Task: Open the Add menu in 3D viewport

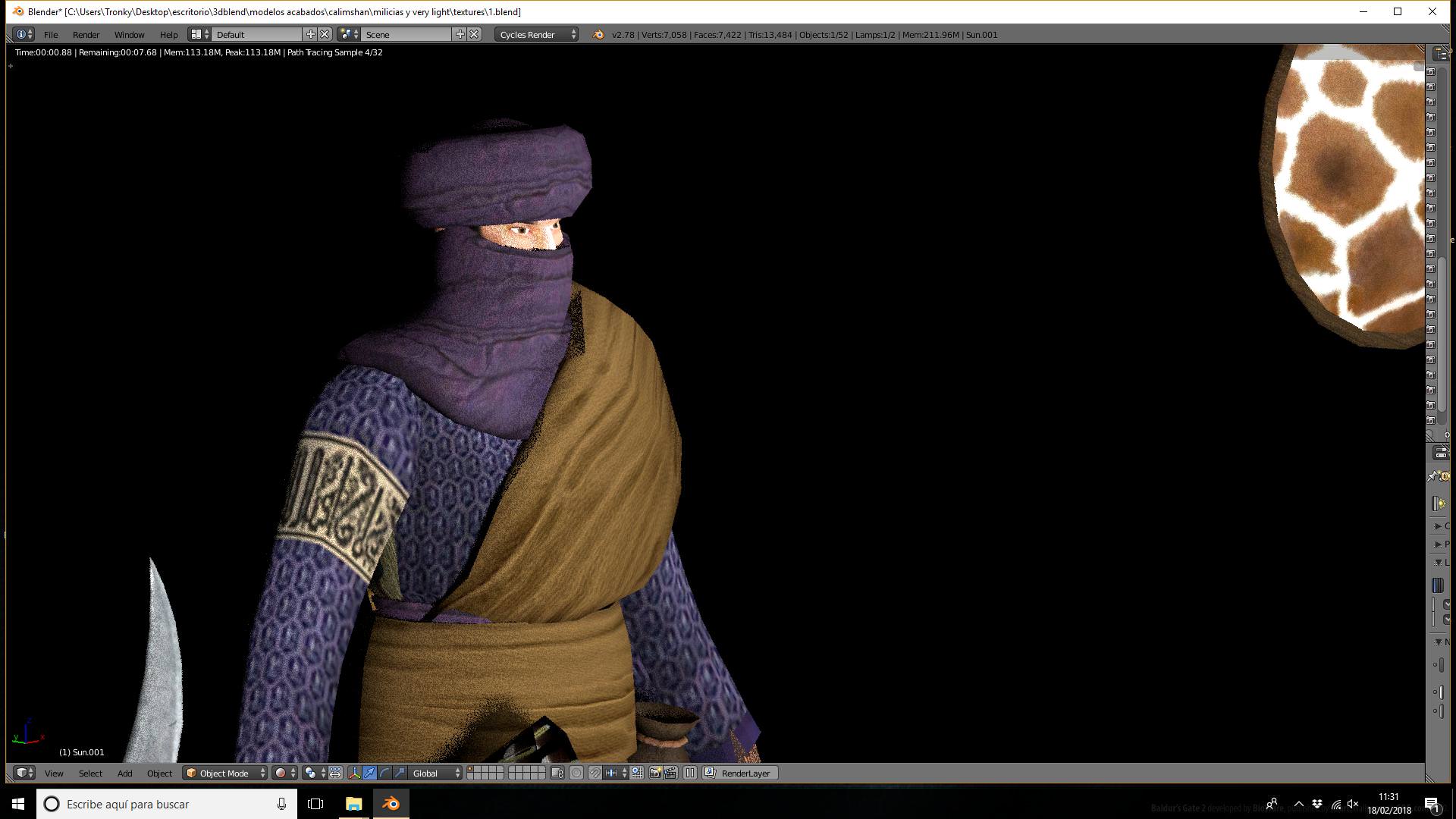Action: pos(124,773)
